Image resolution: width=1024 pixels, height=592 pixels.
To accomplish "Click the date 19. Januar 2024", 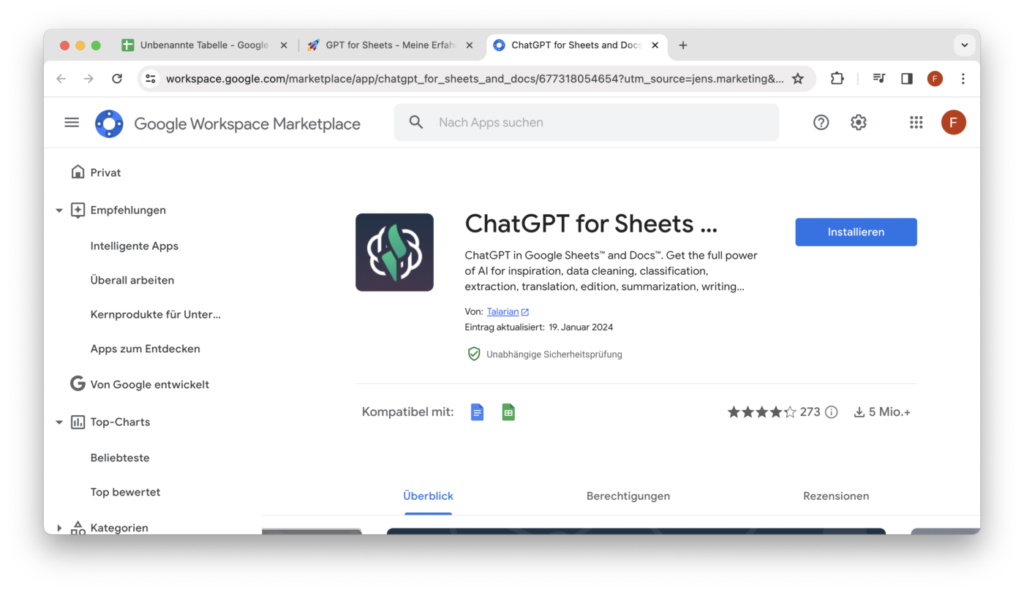I will click(581, 327).
